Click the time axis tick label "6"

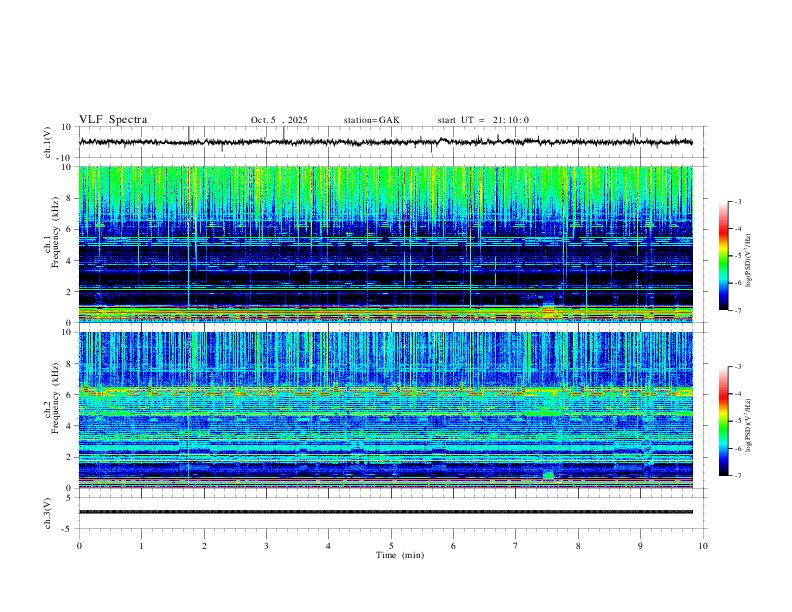(x=453, y=546)
